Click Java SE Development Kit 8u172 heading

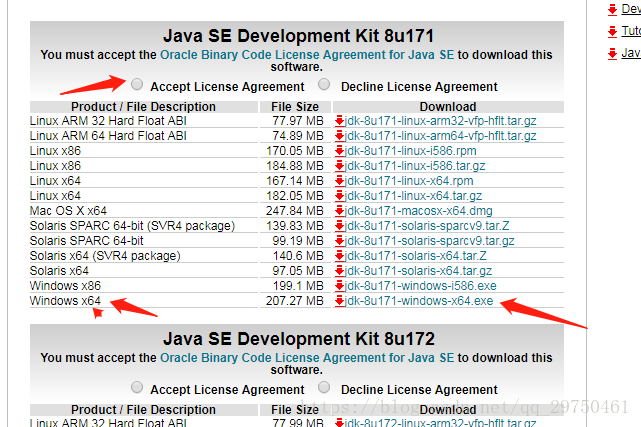[299, 339]
